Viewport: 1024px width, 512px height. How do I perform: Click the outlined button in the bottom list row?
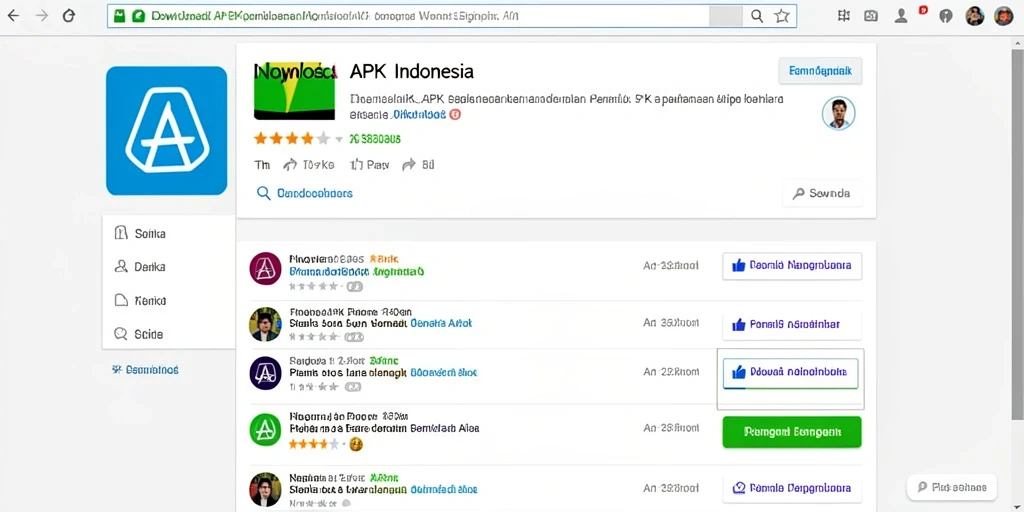coord(792,488)
